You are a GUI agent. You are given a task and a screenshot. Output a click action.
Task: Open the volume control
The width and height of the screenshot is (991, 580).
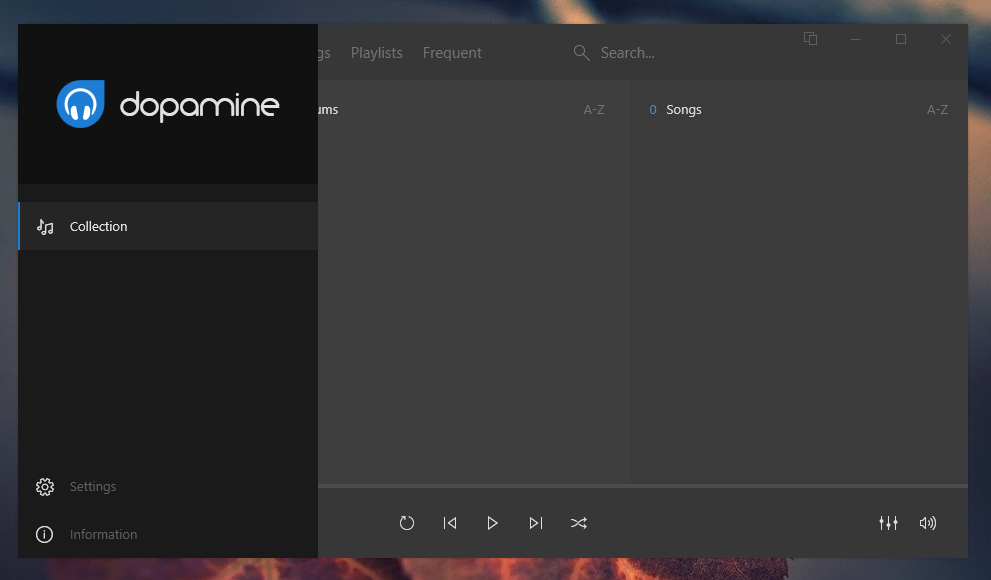tap(927, 522)
